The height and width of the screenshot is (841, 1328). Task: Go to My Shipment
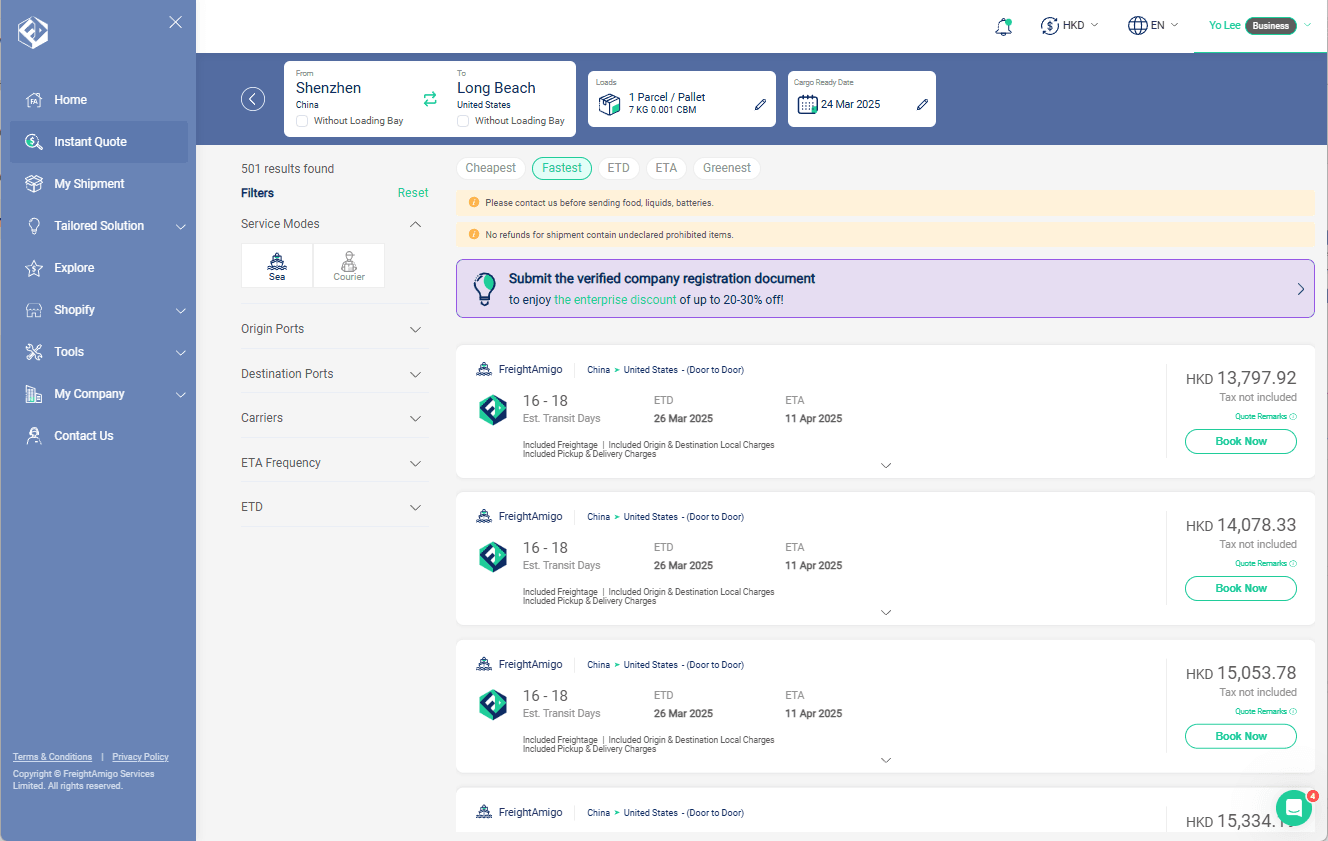[x=99, y=184]
